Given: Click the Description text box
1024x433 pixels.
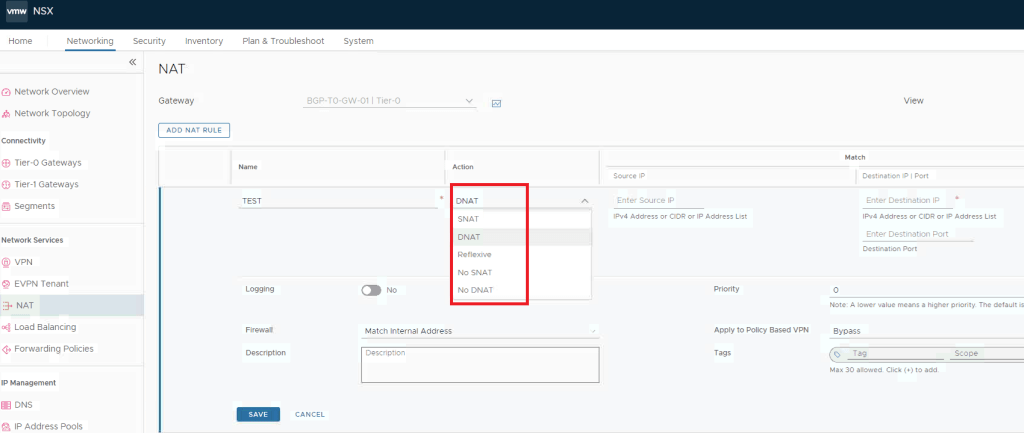Looking at the screenshot, I should (x=479, y=365).
